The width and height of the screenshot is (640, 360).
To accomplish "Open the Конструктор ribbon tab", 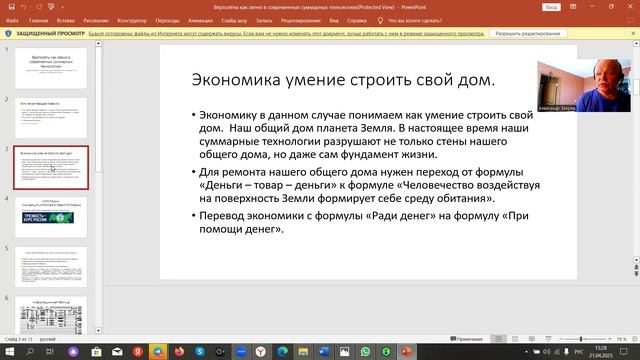I will tap(132, 20).
